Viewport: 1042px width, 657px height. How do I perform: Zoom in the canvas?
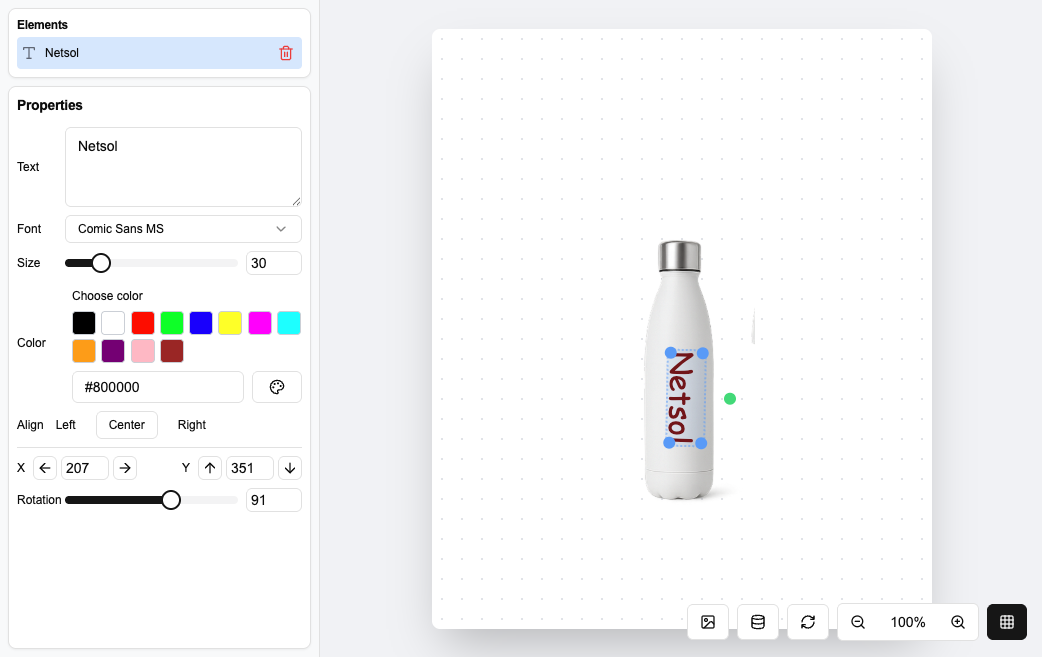(958, 622)
